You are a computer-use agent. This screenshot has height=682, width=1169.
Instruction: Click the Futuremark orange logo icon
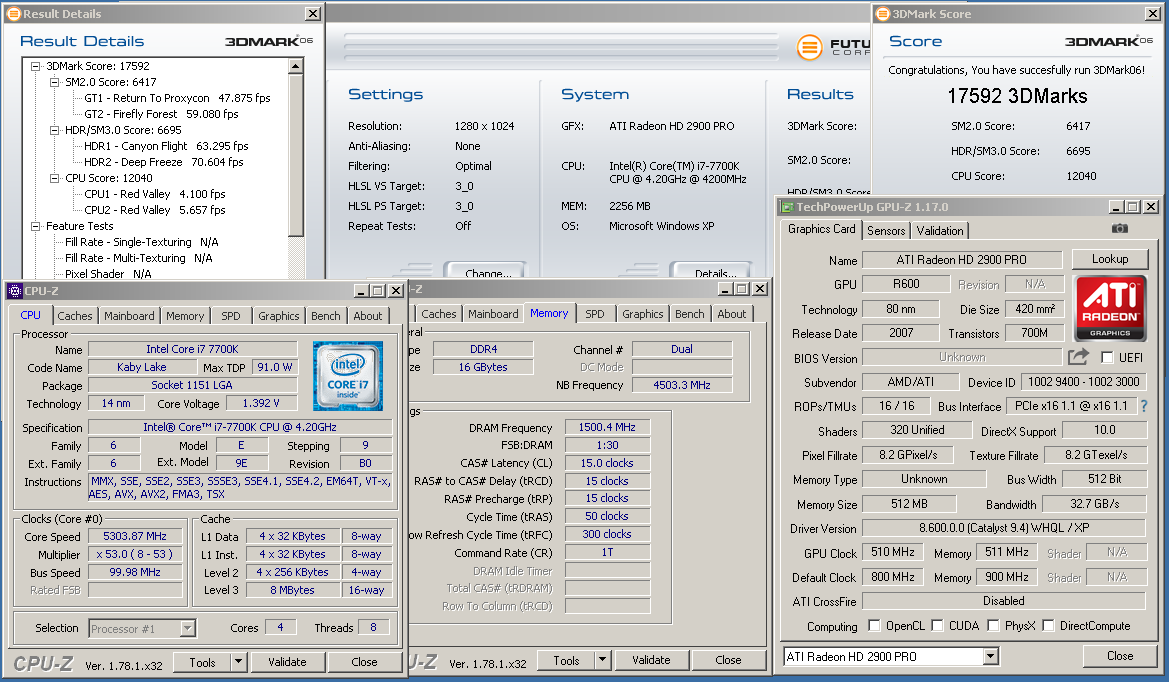(809, 47)
